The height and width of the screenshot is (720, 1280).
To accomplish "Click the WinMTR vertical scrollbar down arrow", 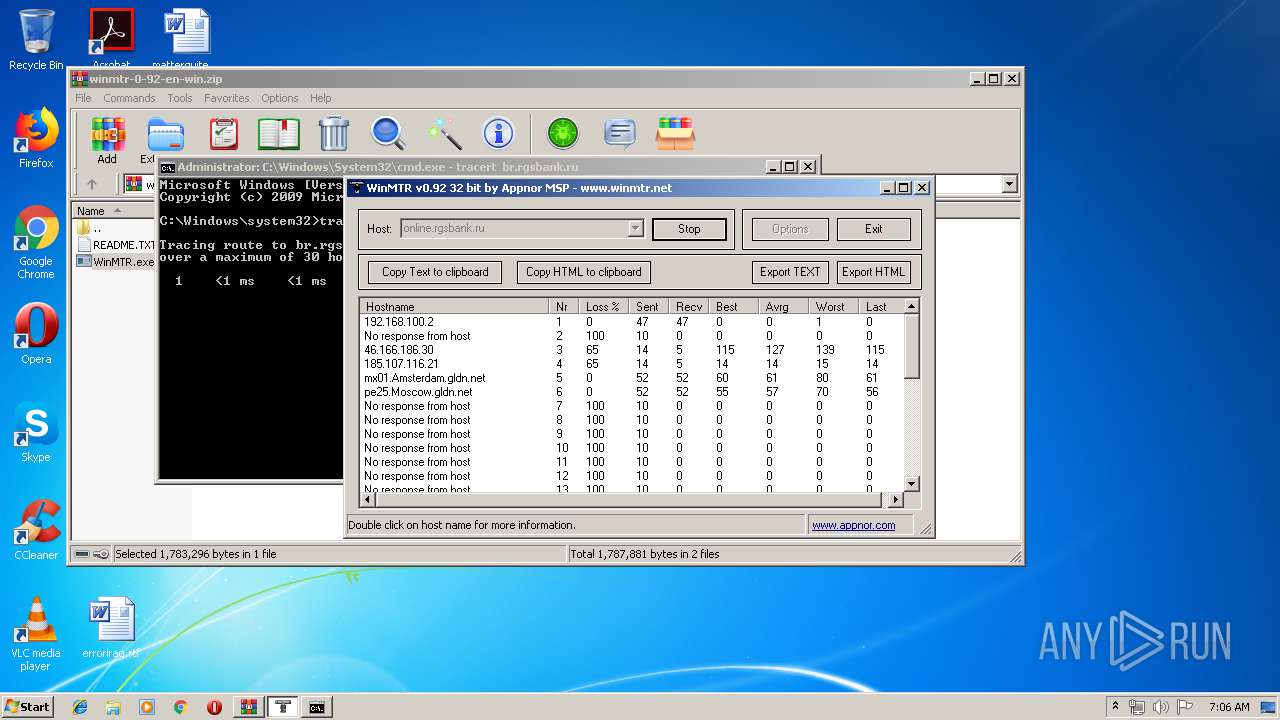I will [911, 484].
